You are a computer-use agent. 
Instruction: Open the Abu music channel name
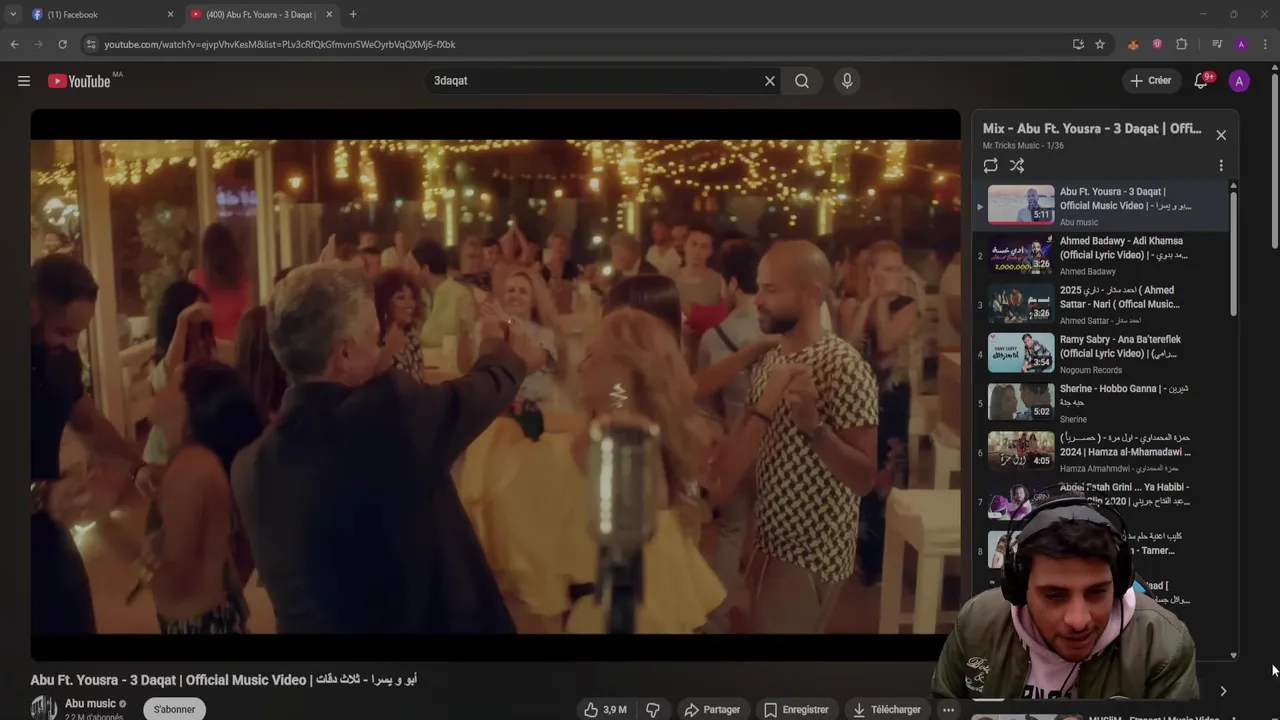[90, 703]
